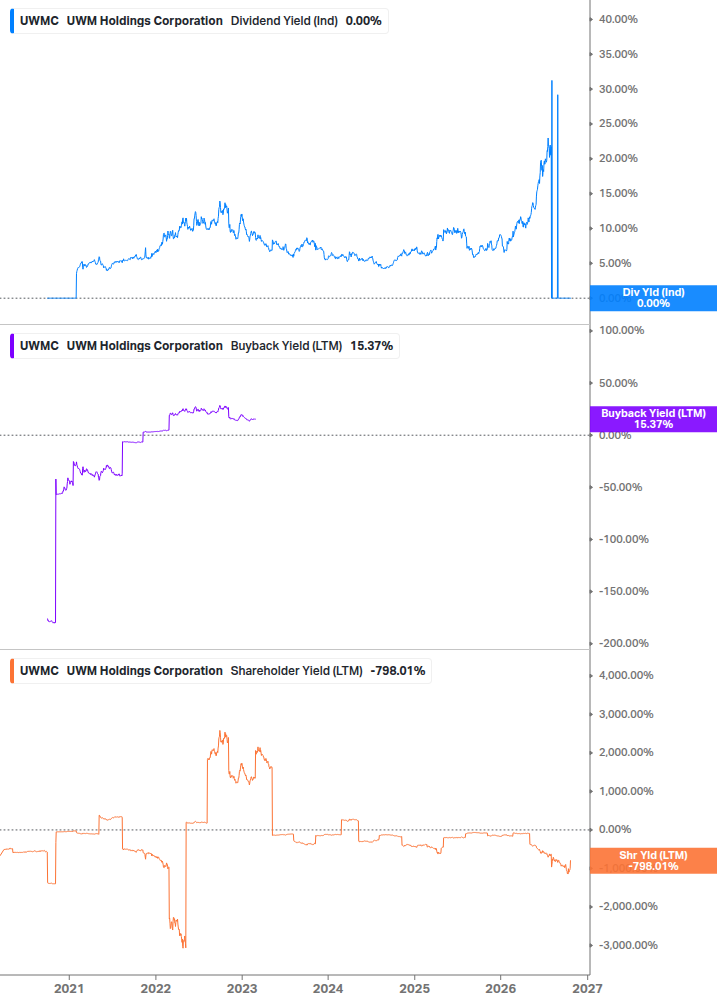Click the 10.00% tick on dividend yield axis
The image size is (717, 1005).
[x=618, y=228]
